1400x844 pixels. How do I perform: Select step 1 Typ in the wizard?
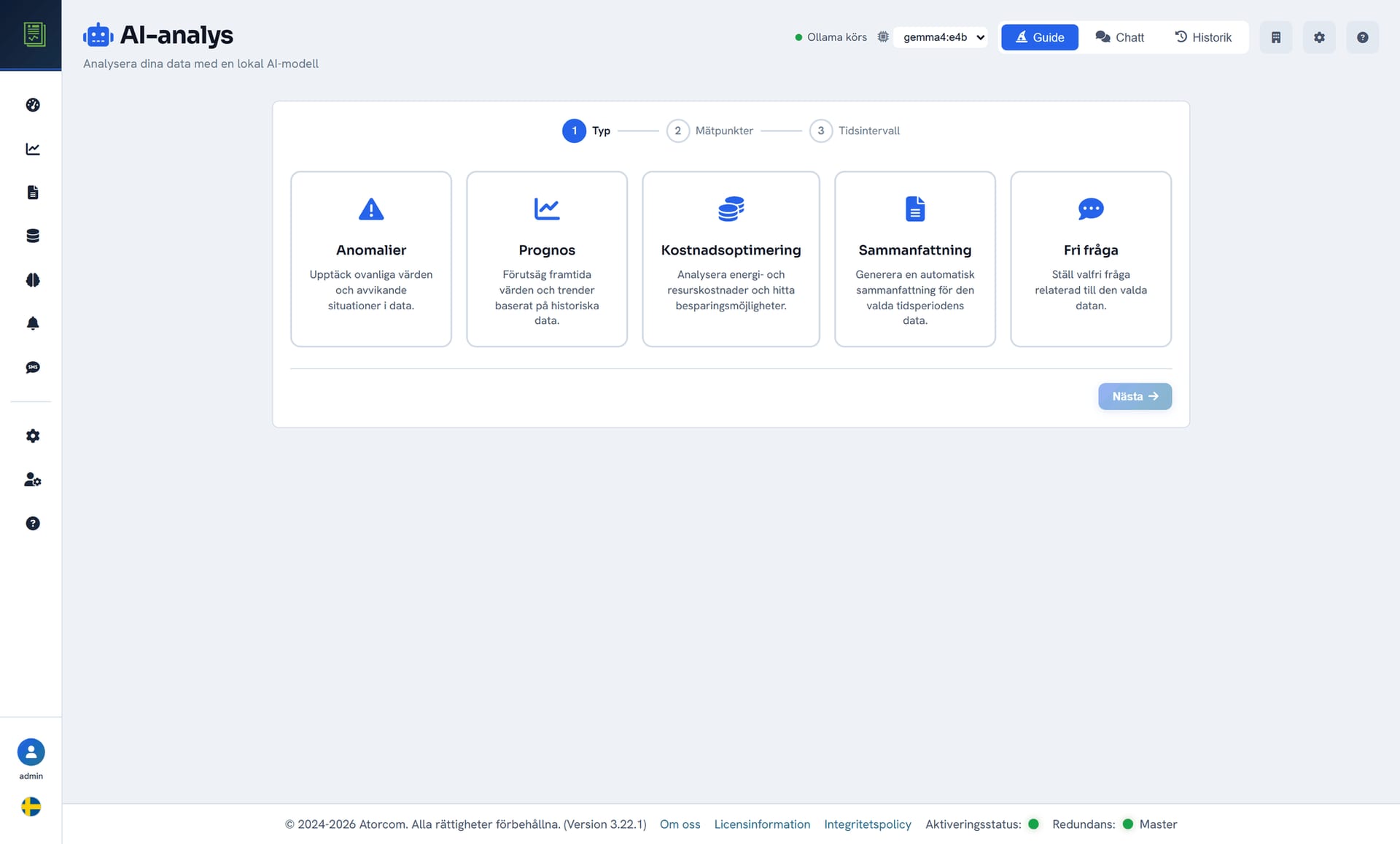pos(586,131)
